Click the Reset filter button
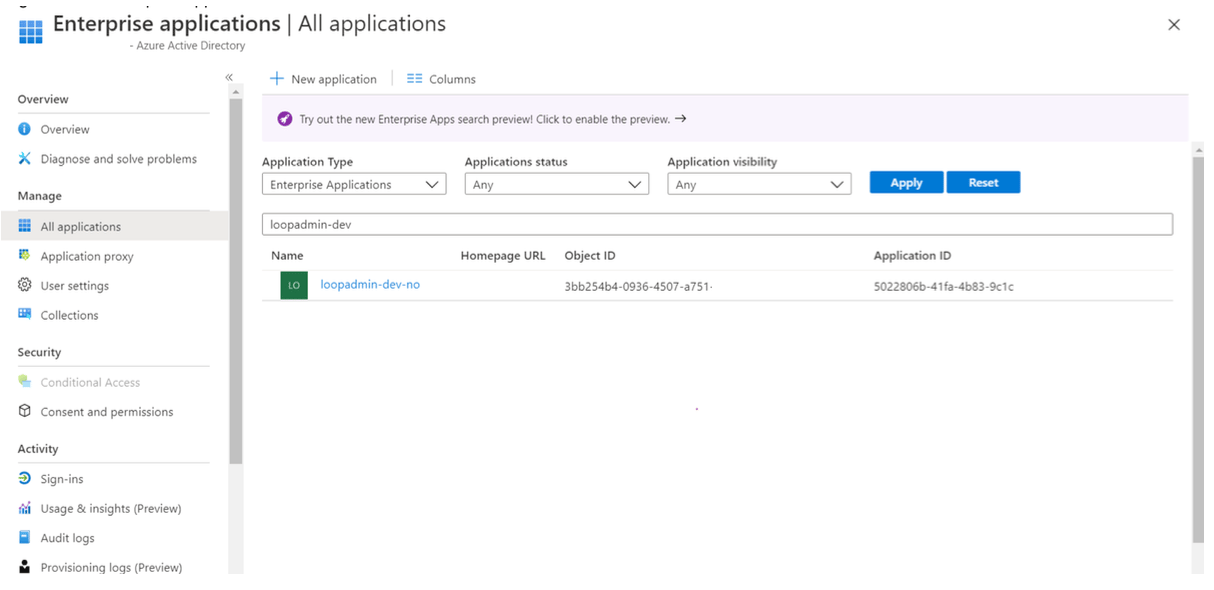The image size is (1214, 590). (983, 182)
